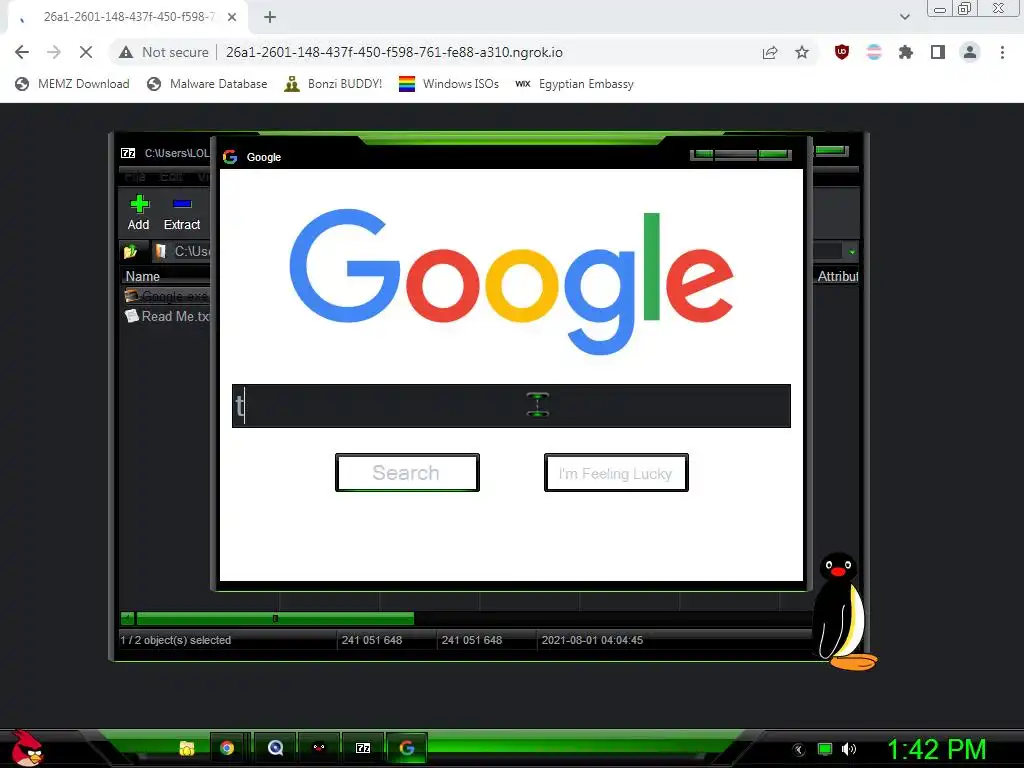Image resolution: width=1024 pixels, height=768 pixels.
Task: Go forward in the browser
Action: [54, 52]
